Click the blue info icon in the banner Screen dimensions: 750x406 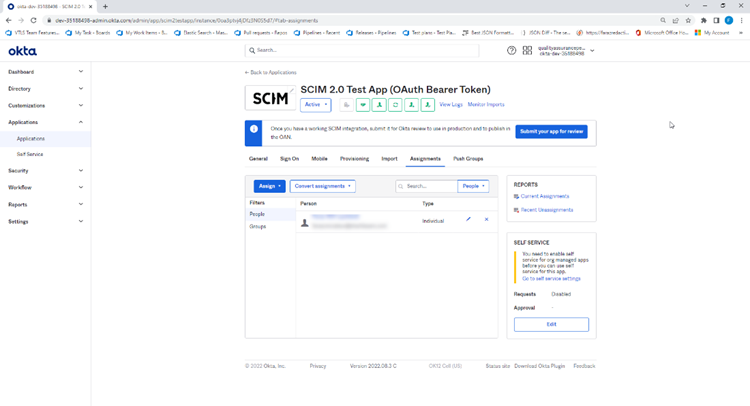(254, 129)
